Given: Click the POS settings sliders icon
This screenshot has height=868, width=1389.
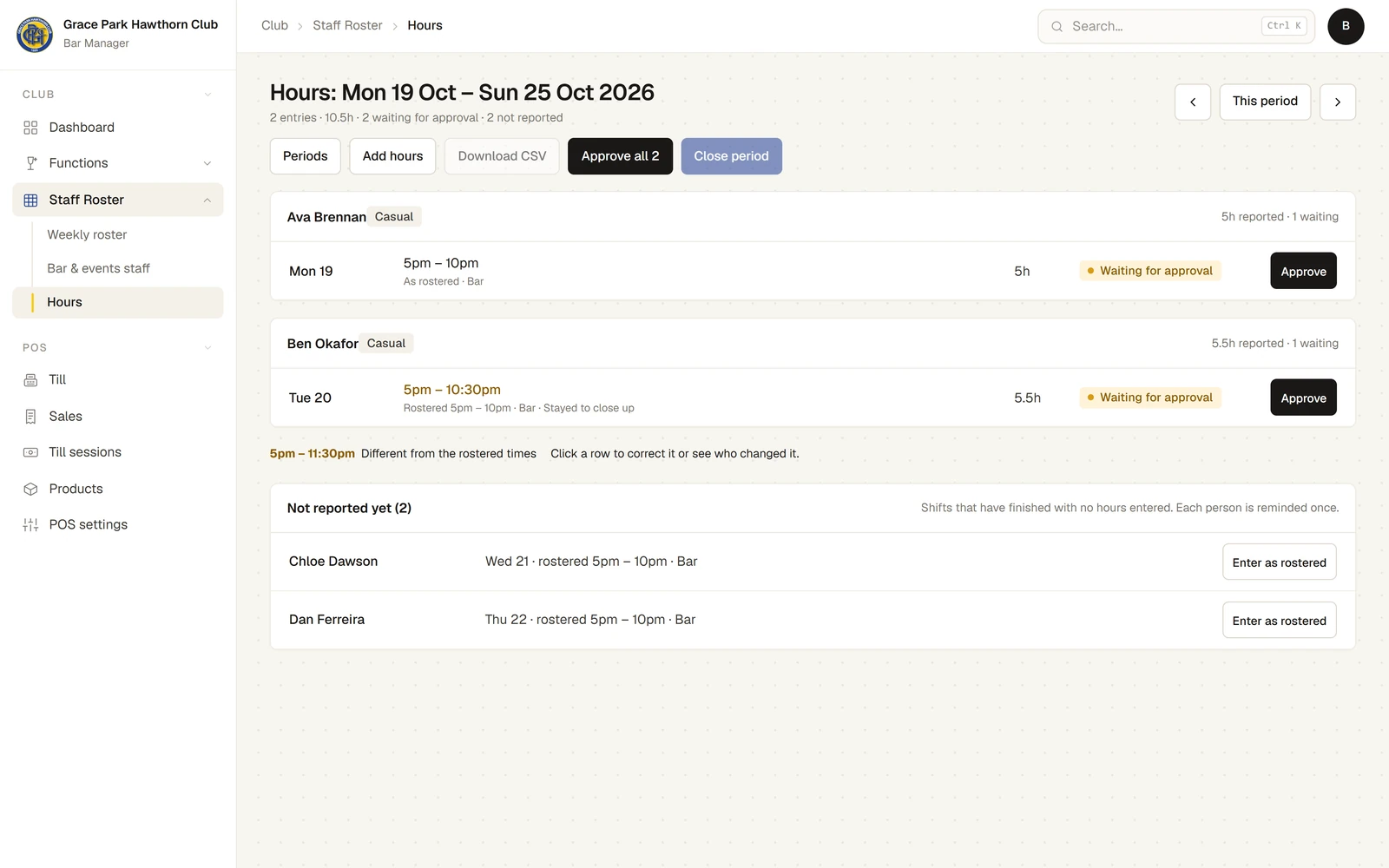Looking at the screenshot, I should 30,524.
